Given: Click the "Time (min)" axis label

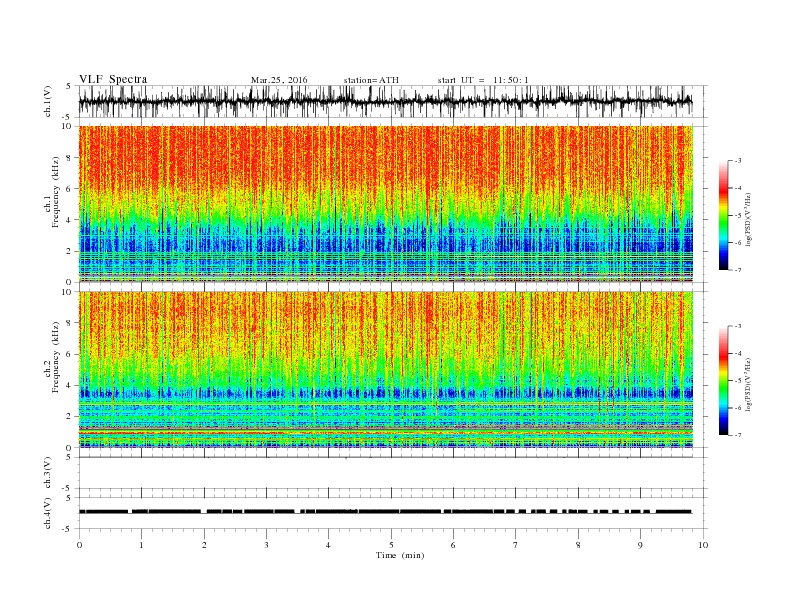Looking at the screenshot, I should coord(400,555).
